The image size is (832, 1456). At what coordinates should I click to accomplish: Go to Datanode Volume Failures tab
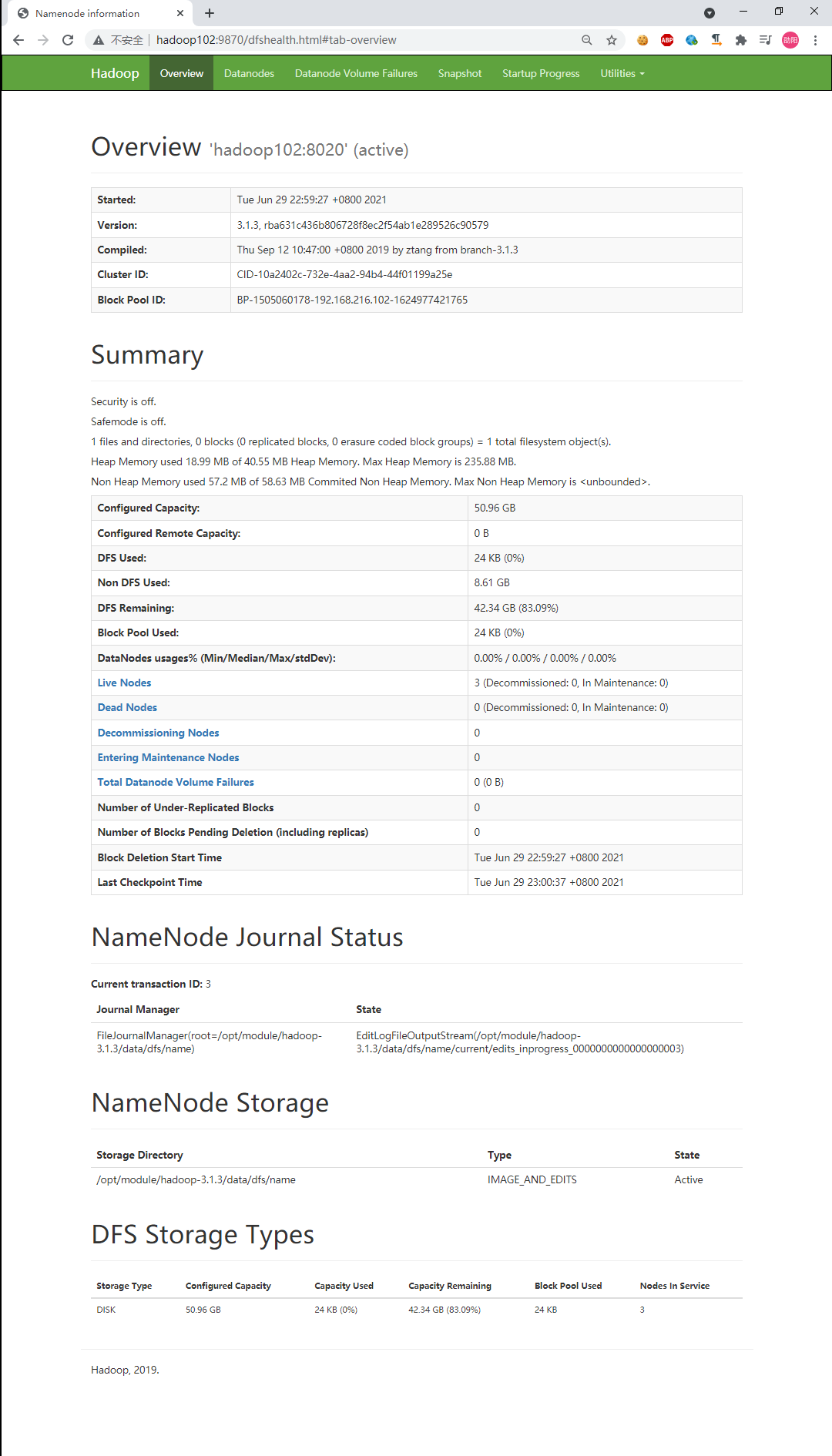[356, 74]
